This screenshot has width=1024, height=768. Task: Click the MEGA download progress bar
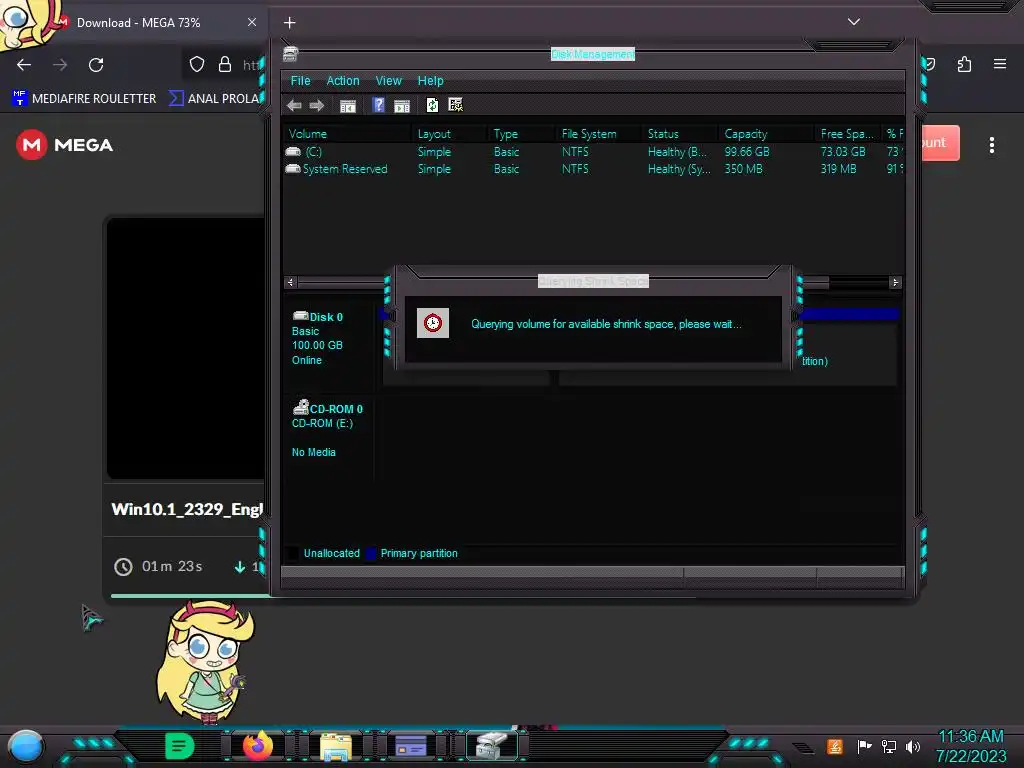(x=191, y=595)
